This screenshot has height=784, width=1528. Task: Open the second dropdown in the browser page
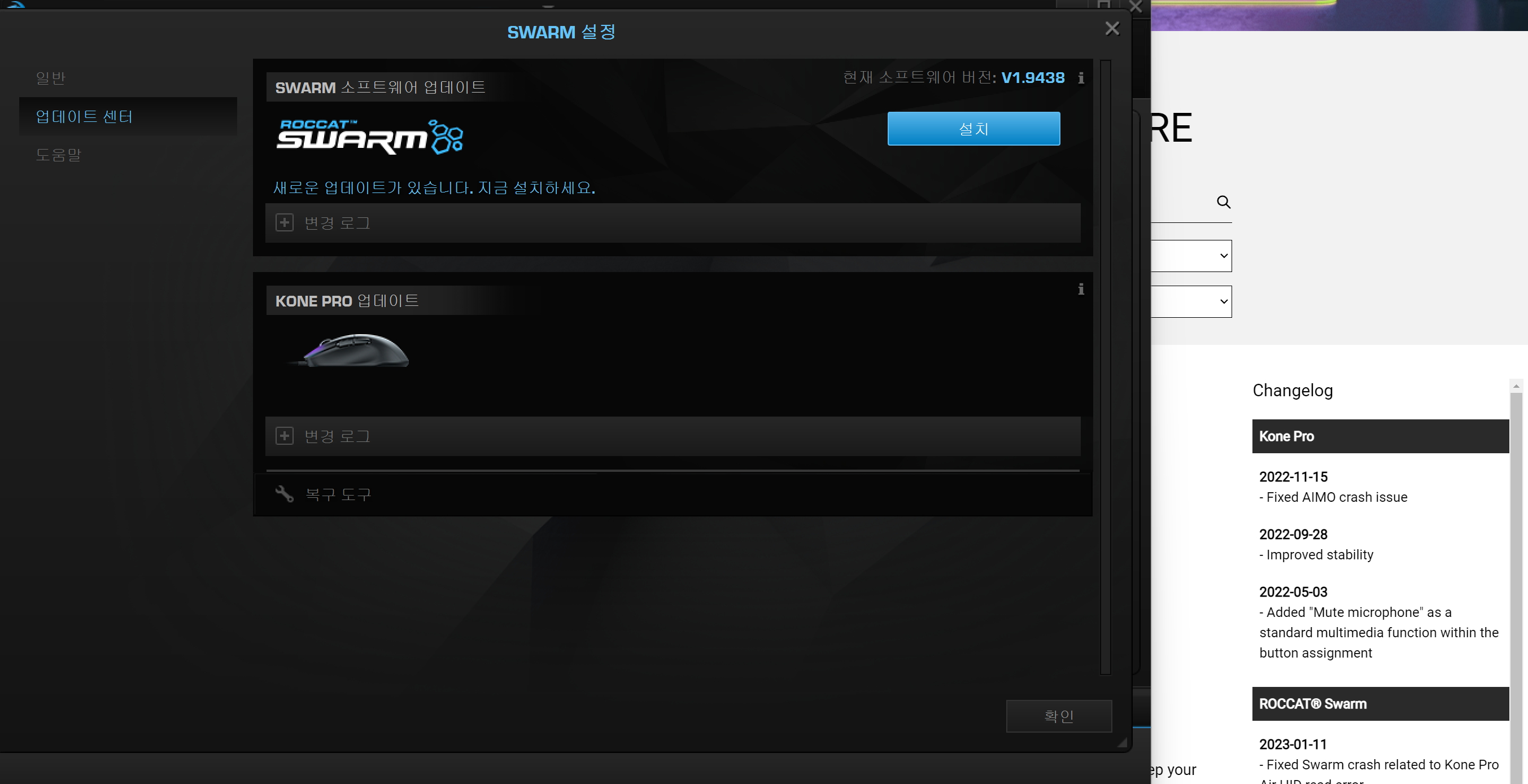point(1191,302)
